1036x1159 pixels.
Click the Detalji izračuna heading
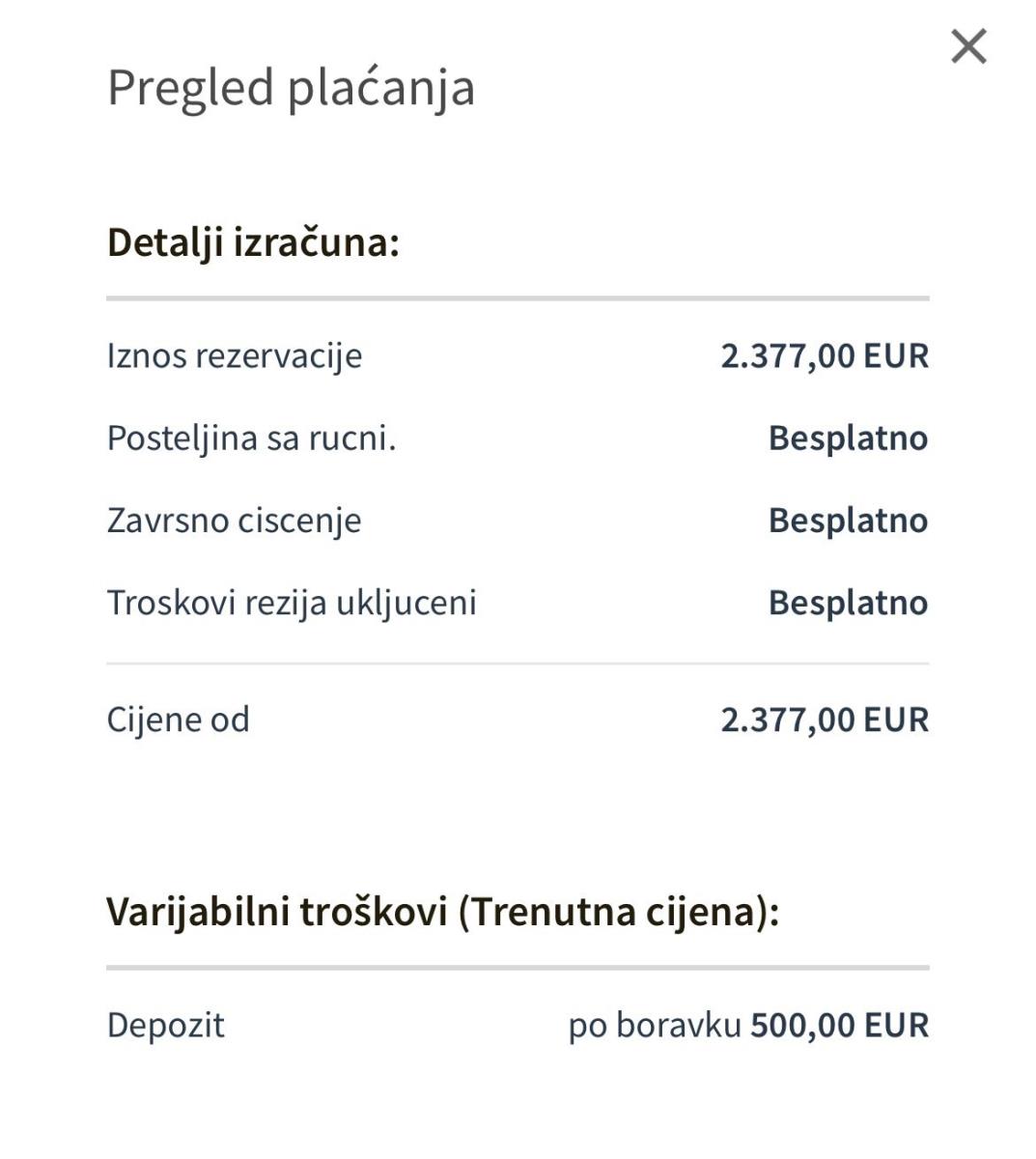coord(253,241)
